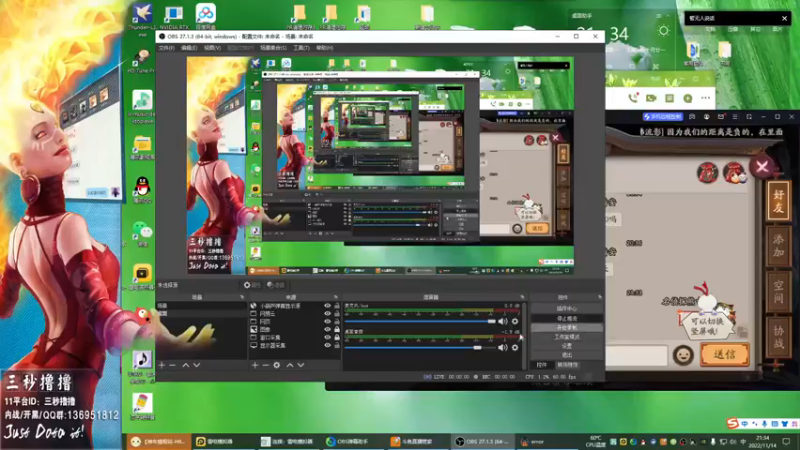Image resolution: width=800 pixels, height=450 pixels.
Task: Remove the selected source with the minus icon
Action: 265,365
